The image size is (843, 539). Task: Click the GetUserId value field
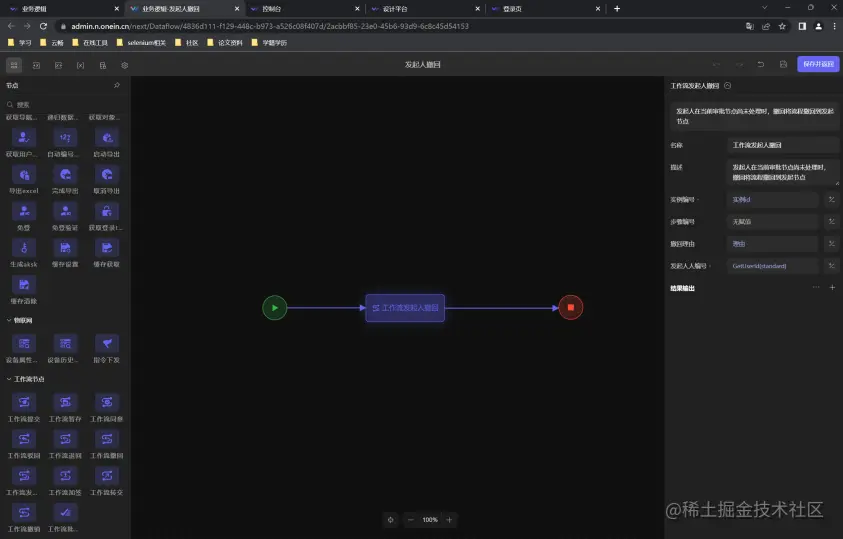pyautogui.click(x=773, y=265)
